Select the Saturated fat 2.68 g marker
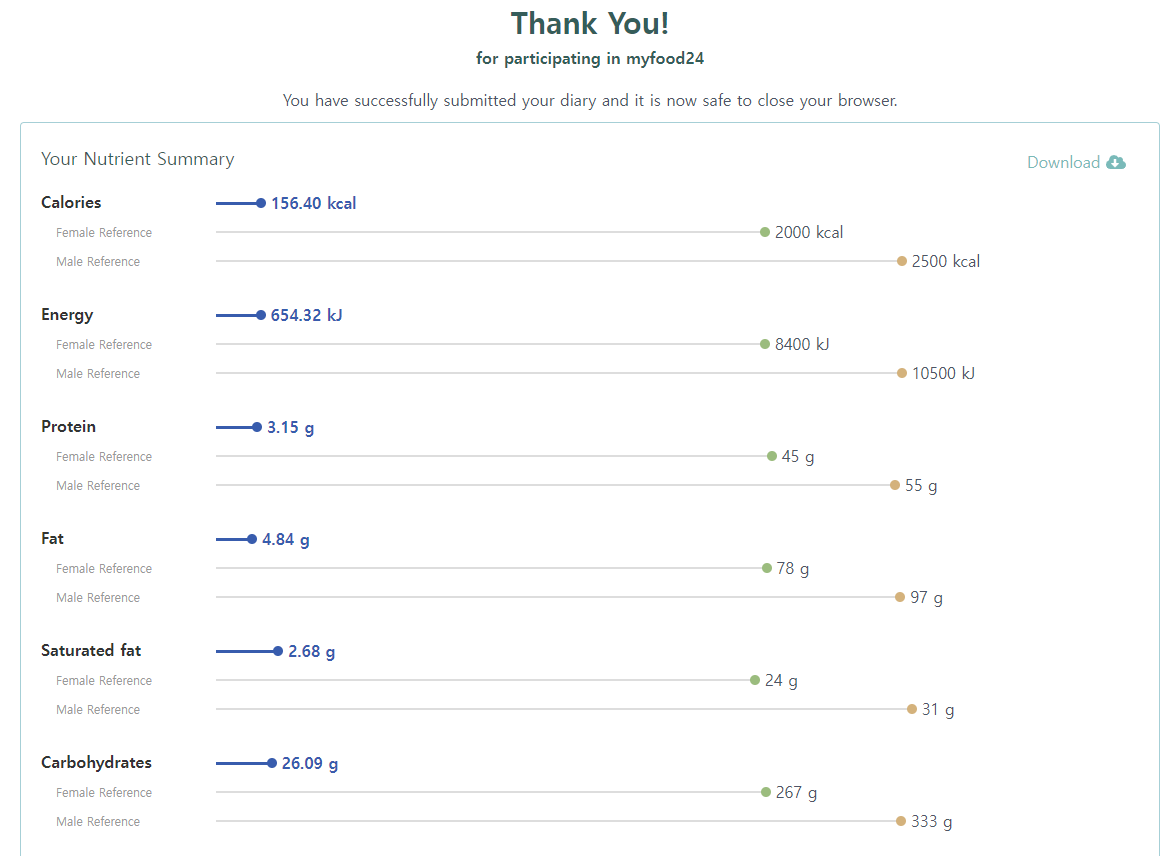1172x856 pixels. click(x=278, y=651)
